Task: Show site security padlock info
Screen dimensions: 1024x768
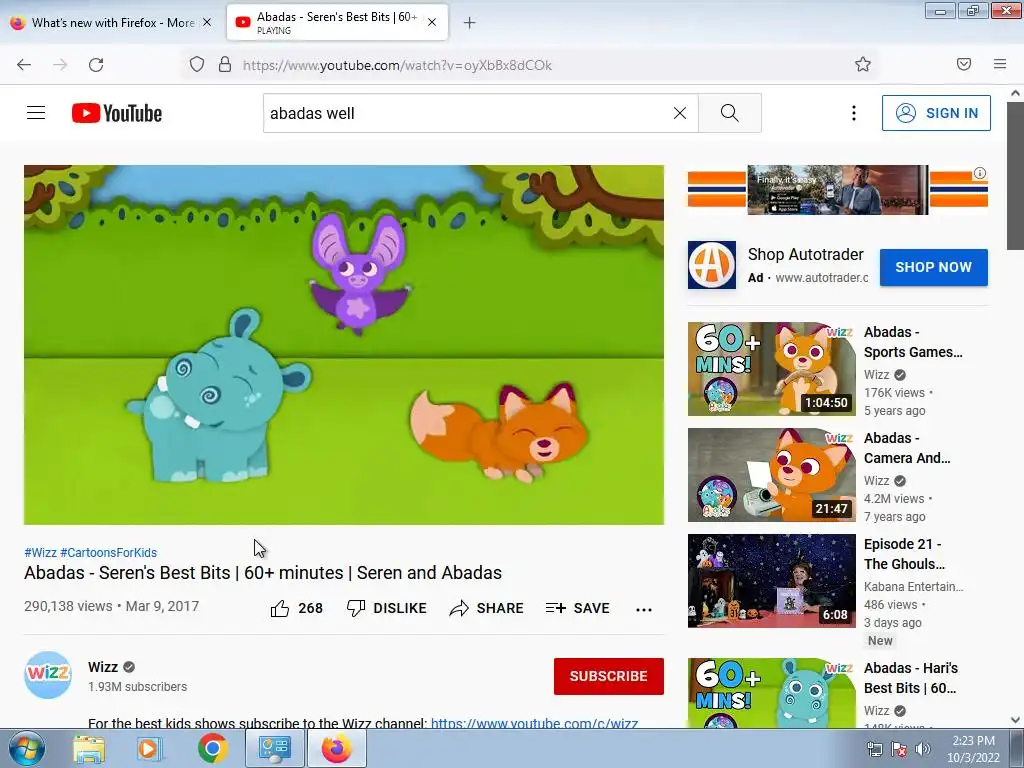Action: click(225, 64)
